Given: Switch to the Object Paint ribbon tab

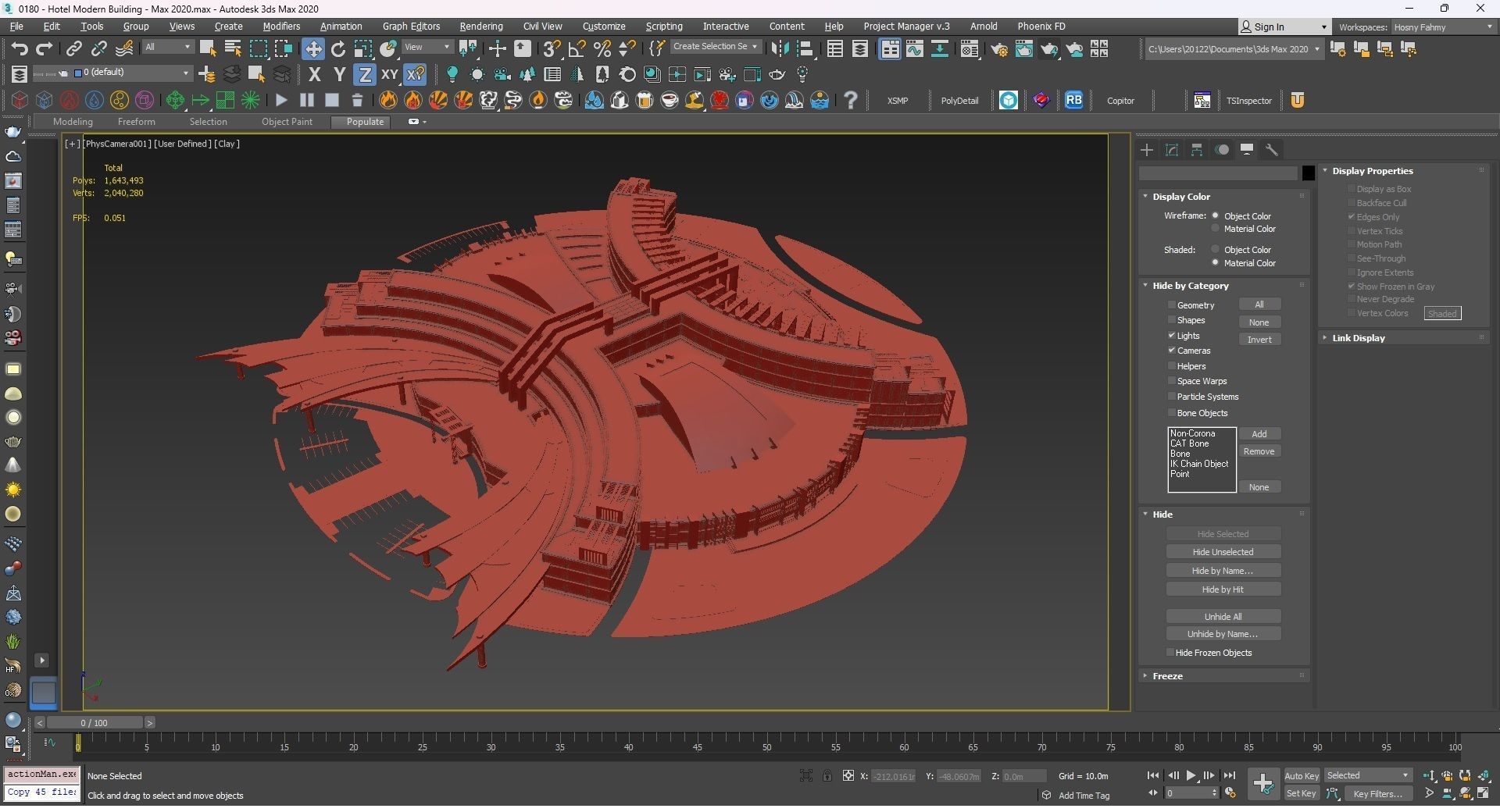Looking at the screenshot, I should point(287,122).
